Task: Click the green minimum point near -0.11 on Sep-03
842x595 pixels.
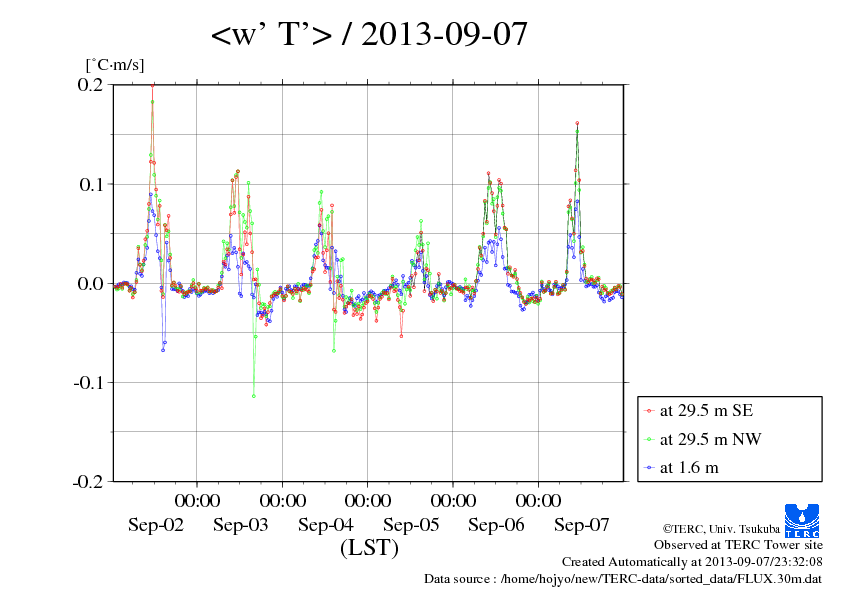Action: tap(253, 396)
